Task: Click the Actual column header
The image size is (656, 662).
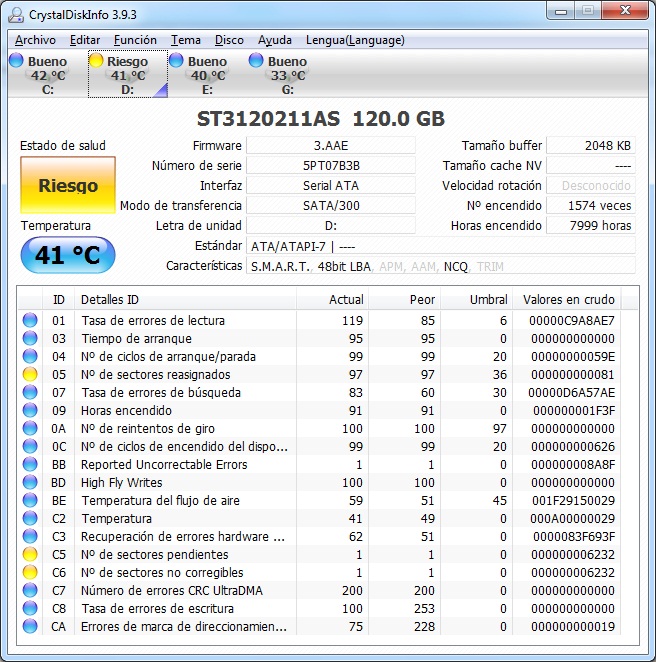Action: 333,299
